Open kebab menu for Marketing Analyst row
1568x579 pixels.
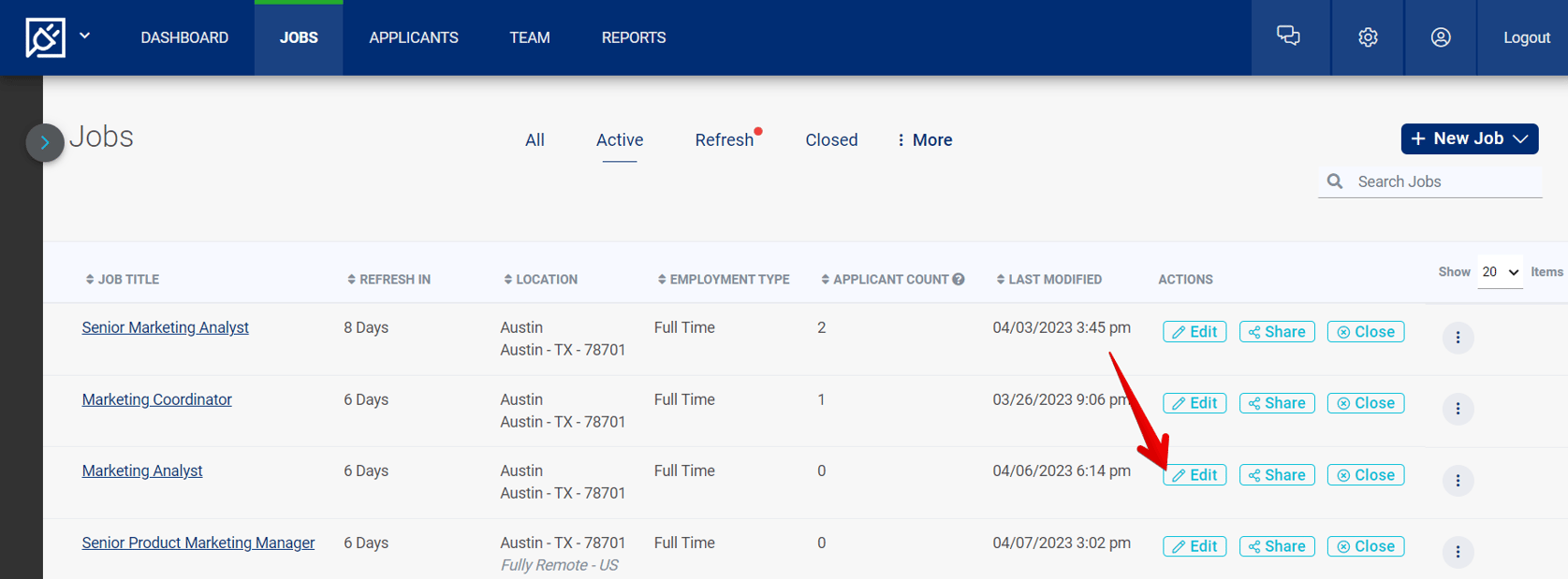1458,481
